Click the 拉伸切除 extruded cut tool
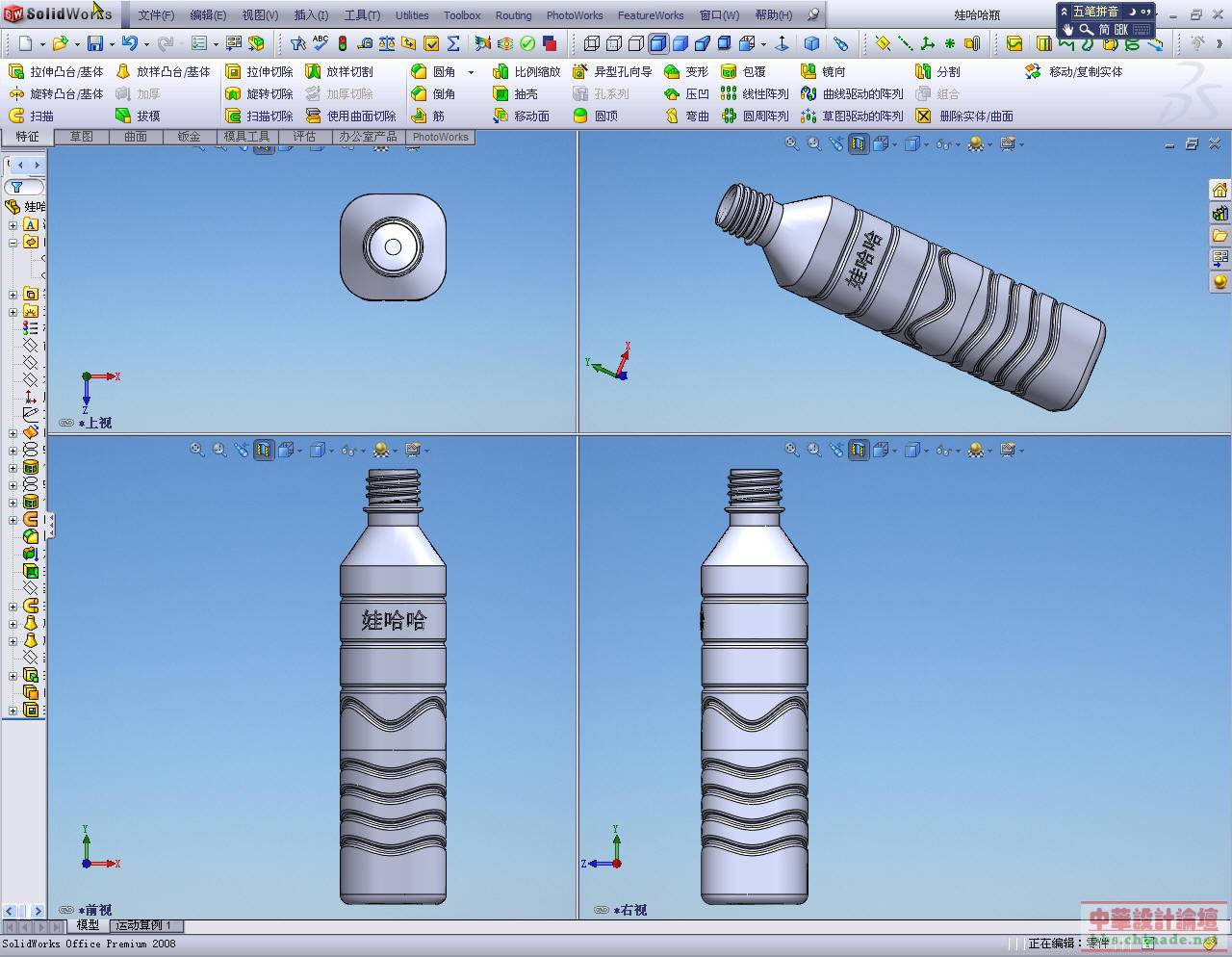1232x957 pixels. pyautogui.click(x=259, y=71)
